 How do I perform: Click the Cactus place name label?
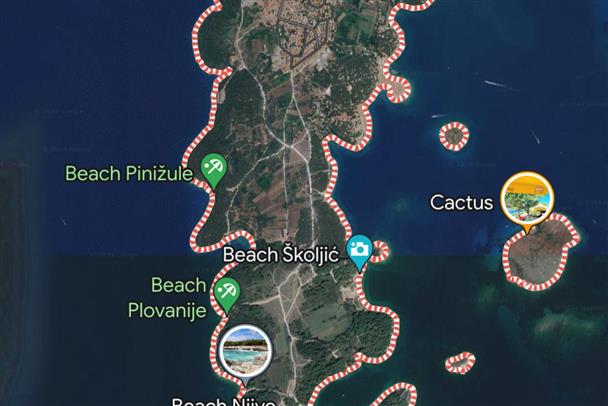click(x=461, y=202)
